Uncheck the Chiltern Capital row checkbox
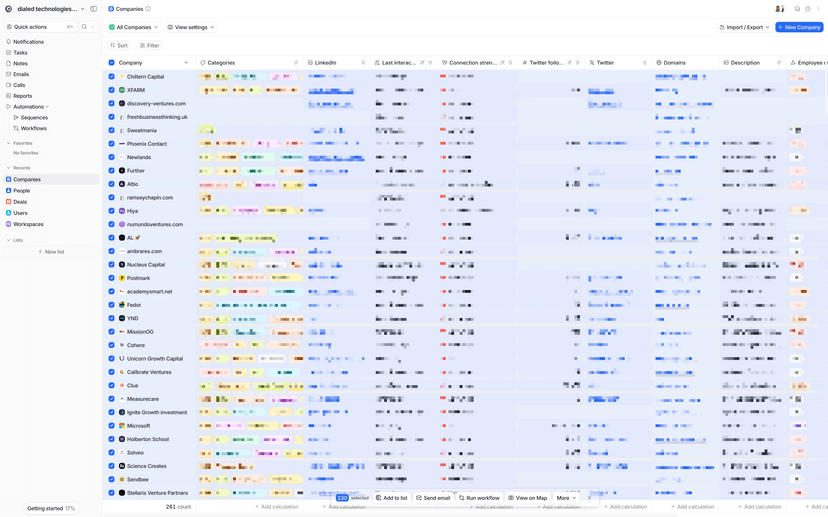This screenshot has width=828, height=517. tap(111, 77)
